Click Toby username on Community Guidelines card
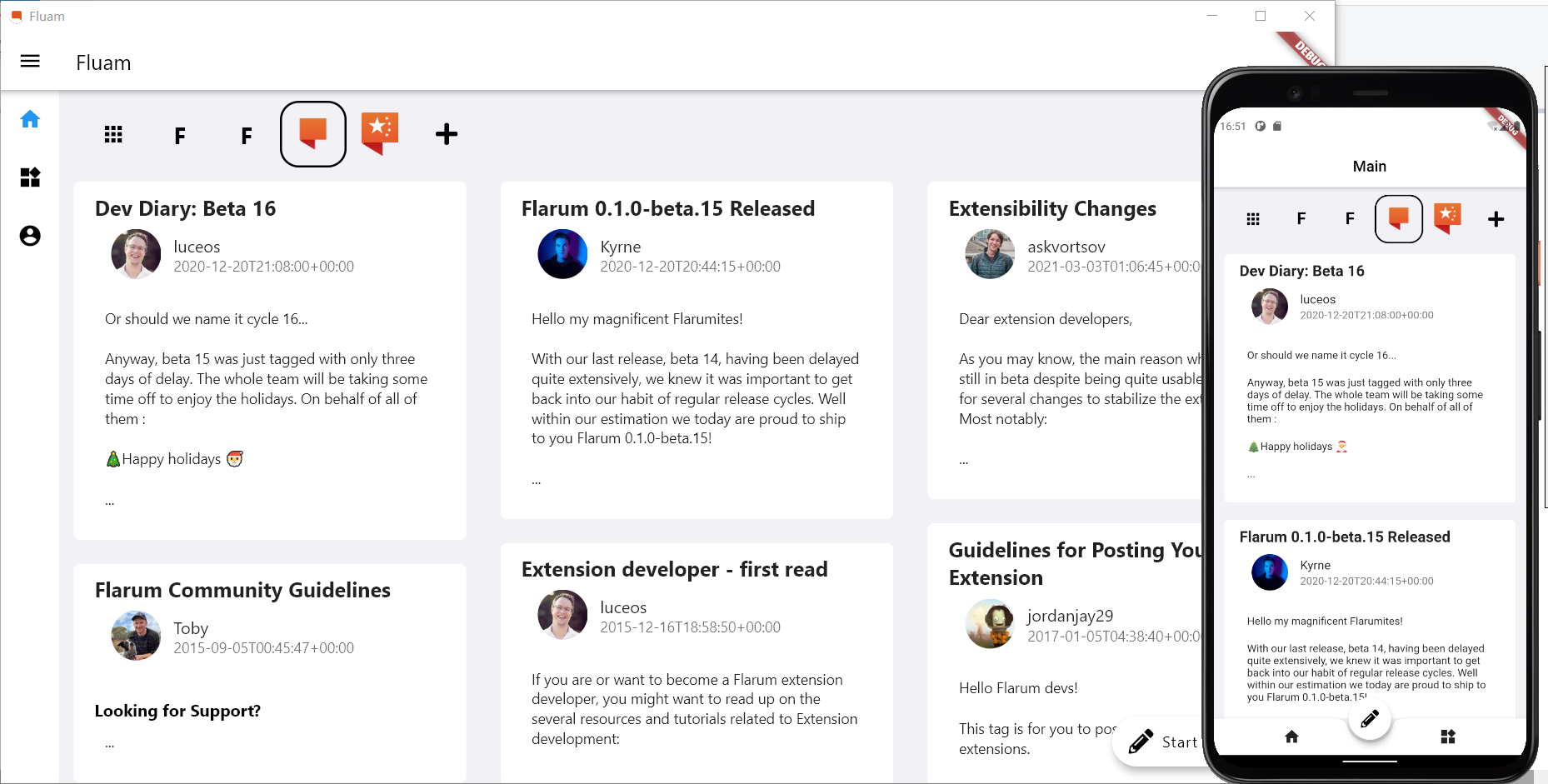 191,628
